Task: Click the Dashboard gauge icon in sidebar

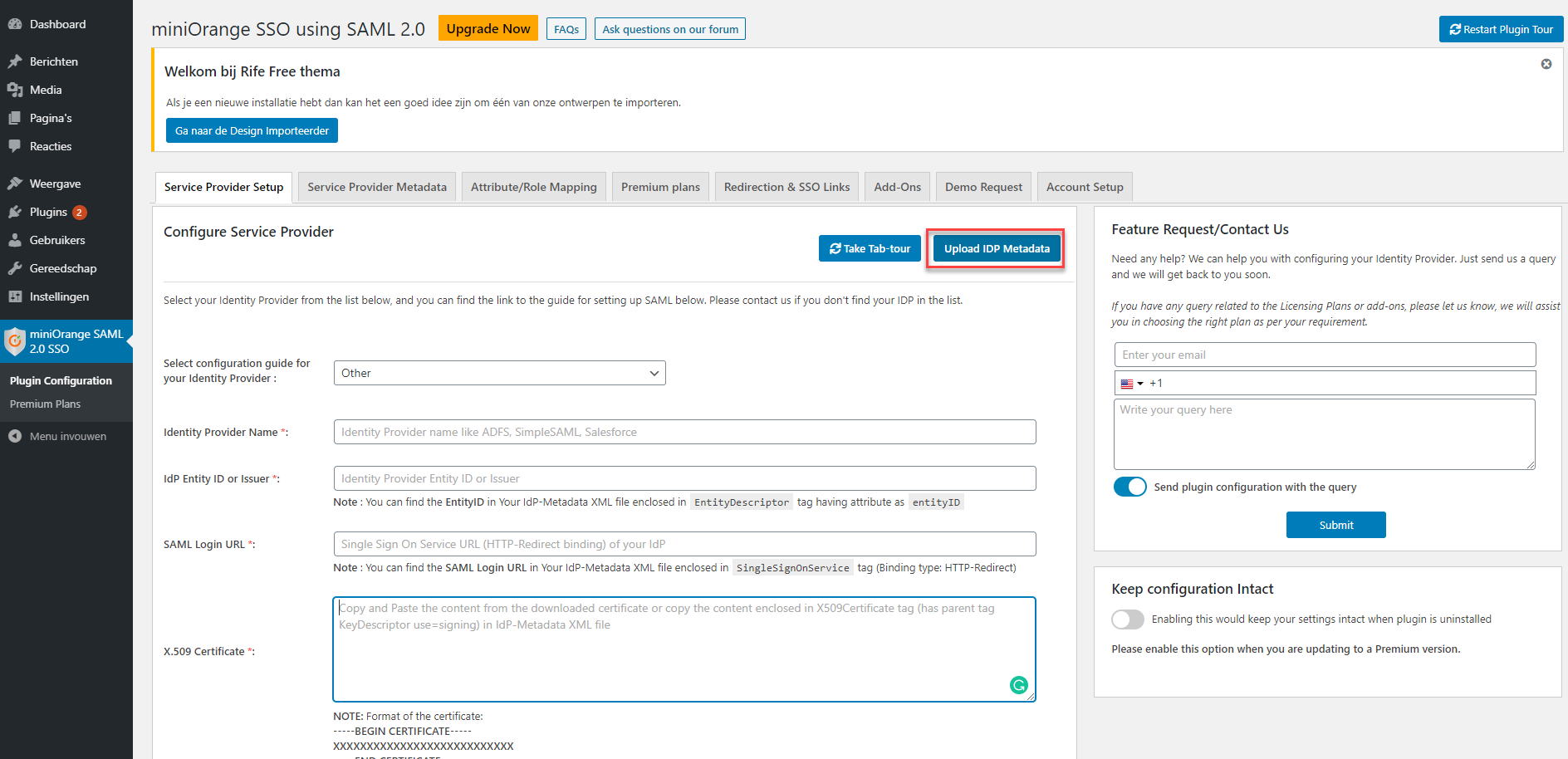Action: point(15,24)
